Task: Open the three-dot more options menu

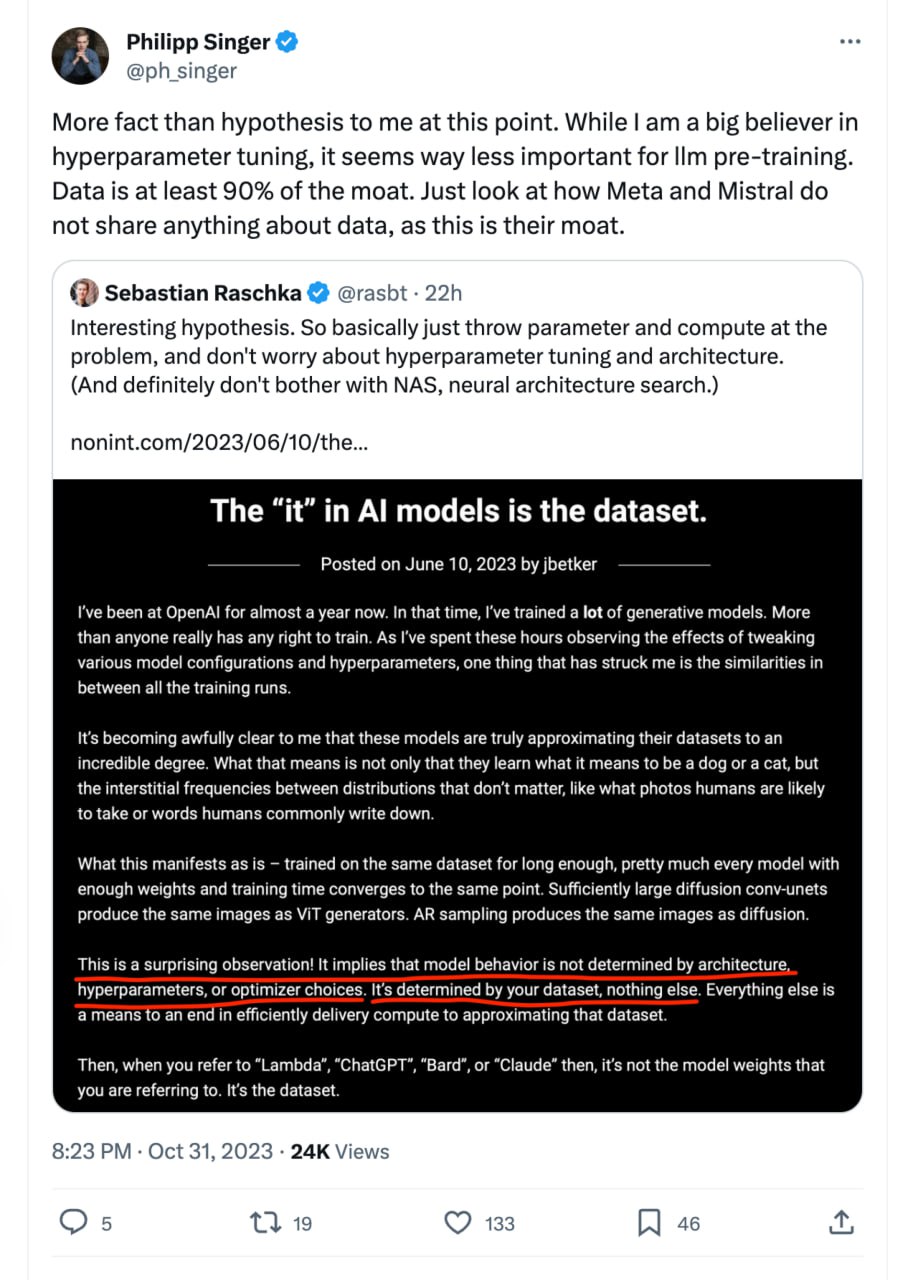Action: pyautogui.click(x=849, y=43)
